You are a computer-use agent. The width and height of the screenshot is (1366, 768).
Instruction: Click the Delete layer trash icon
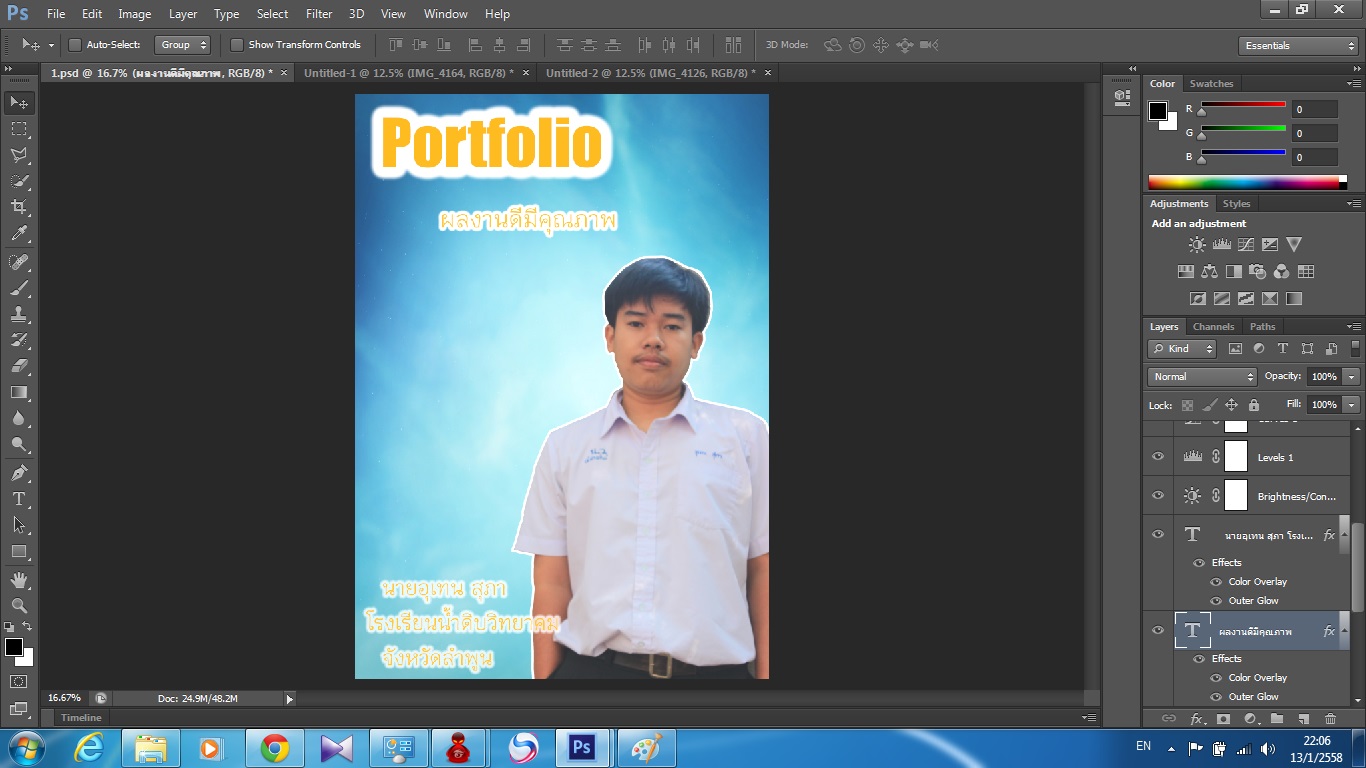[x=1330, y=718]
